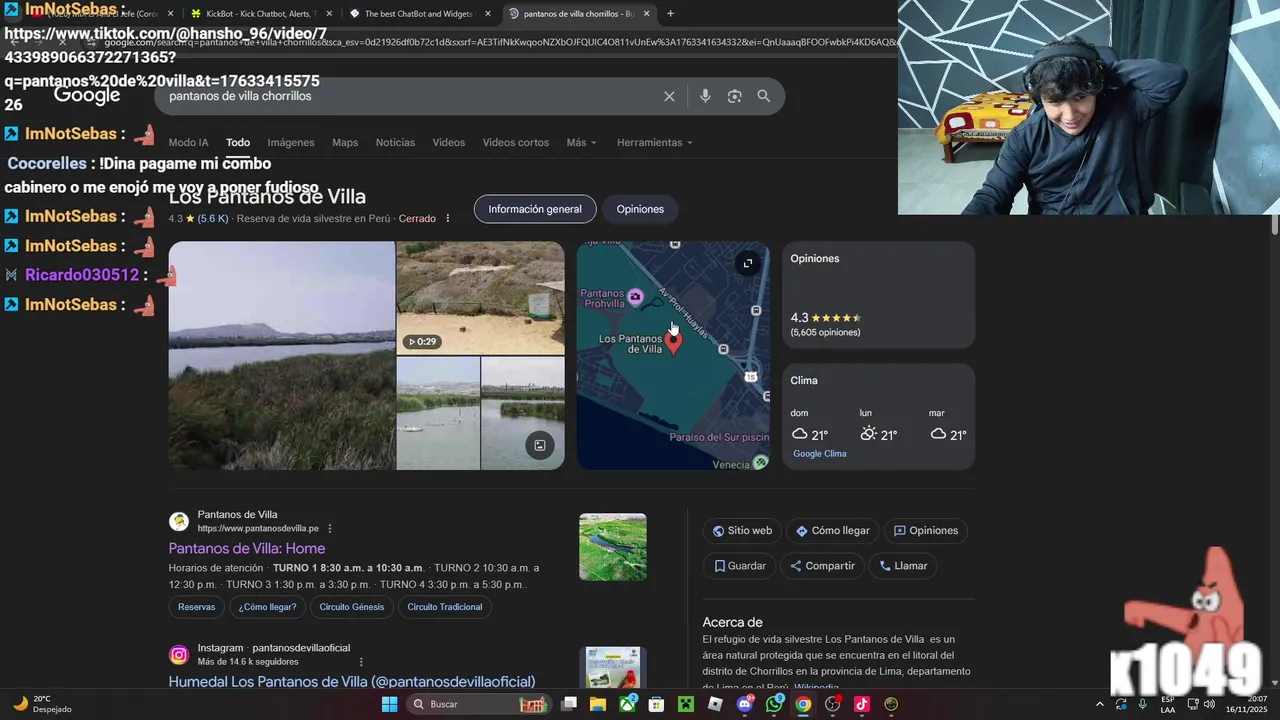
Task: Open the three-dot menu beside Cerrado
Action: tap(447, 218)
